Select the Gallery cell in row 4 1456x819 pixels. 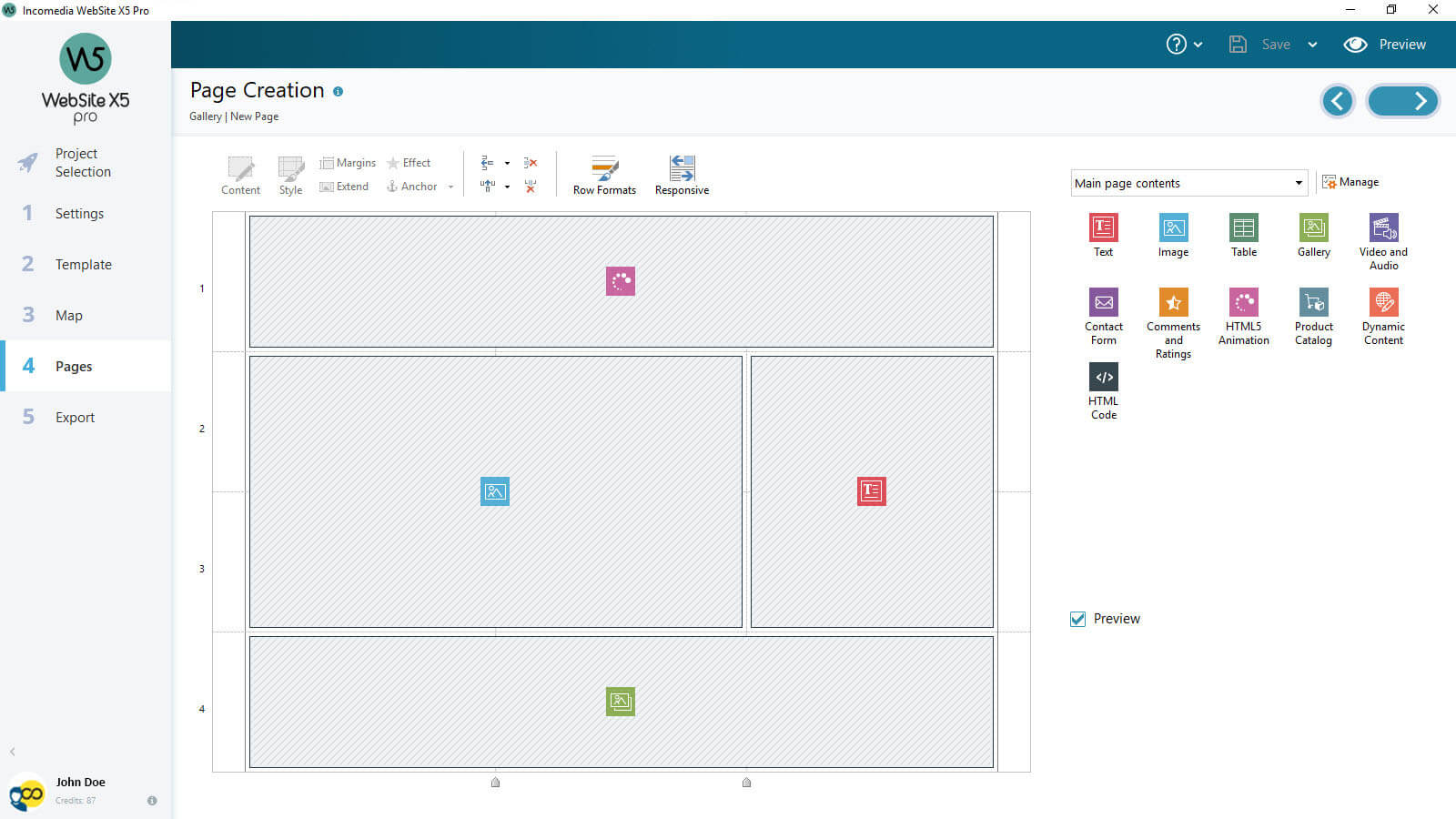click(621, 702)
